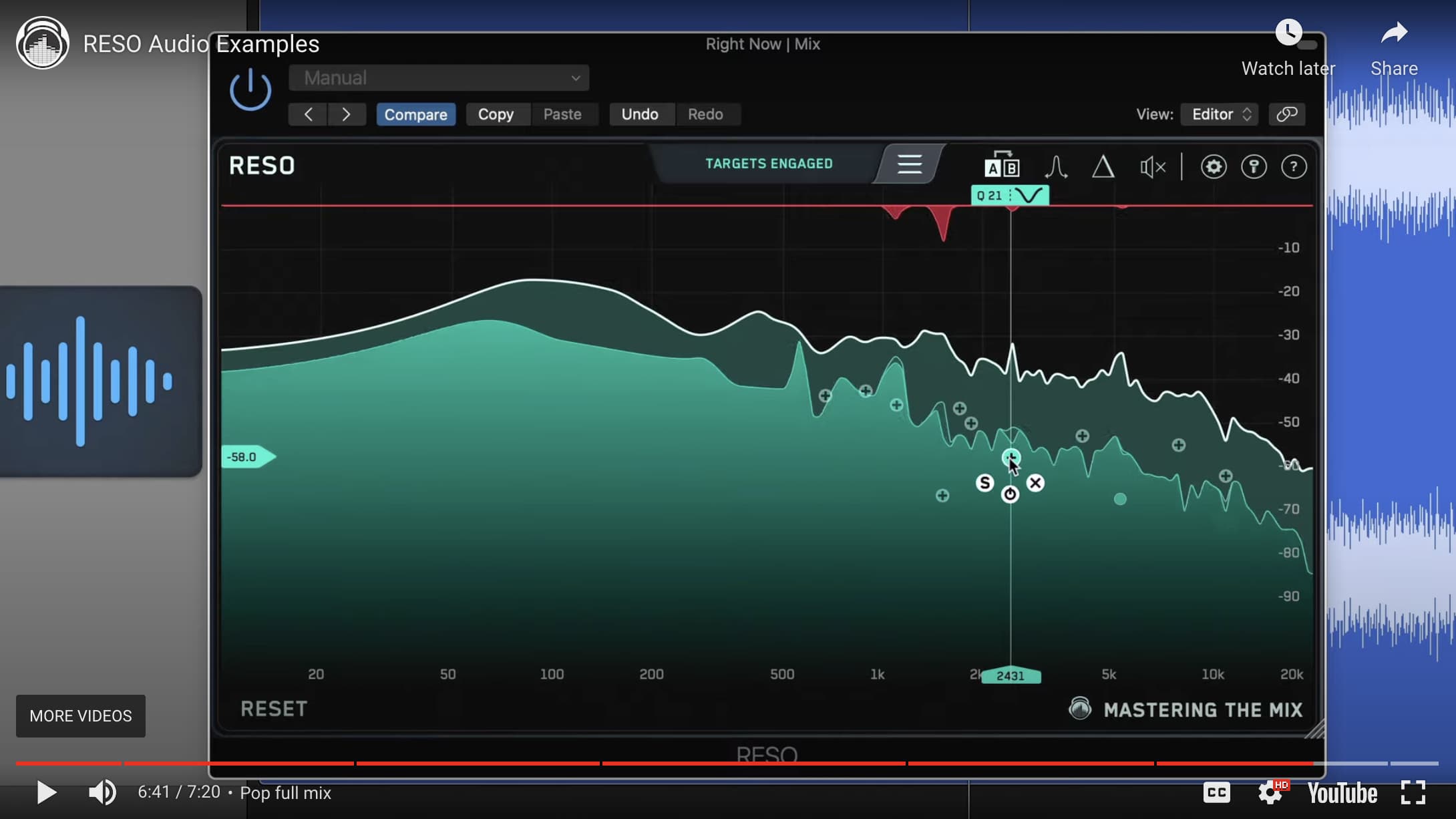Open RESO Audio Examples video title
This screenshot has height=819, width=1456.
pyautogui.click(x=201, y=44)
